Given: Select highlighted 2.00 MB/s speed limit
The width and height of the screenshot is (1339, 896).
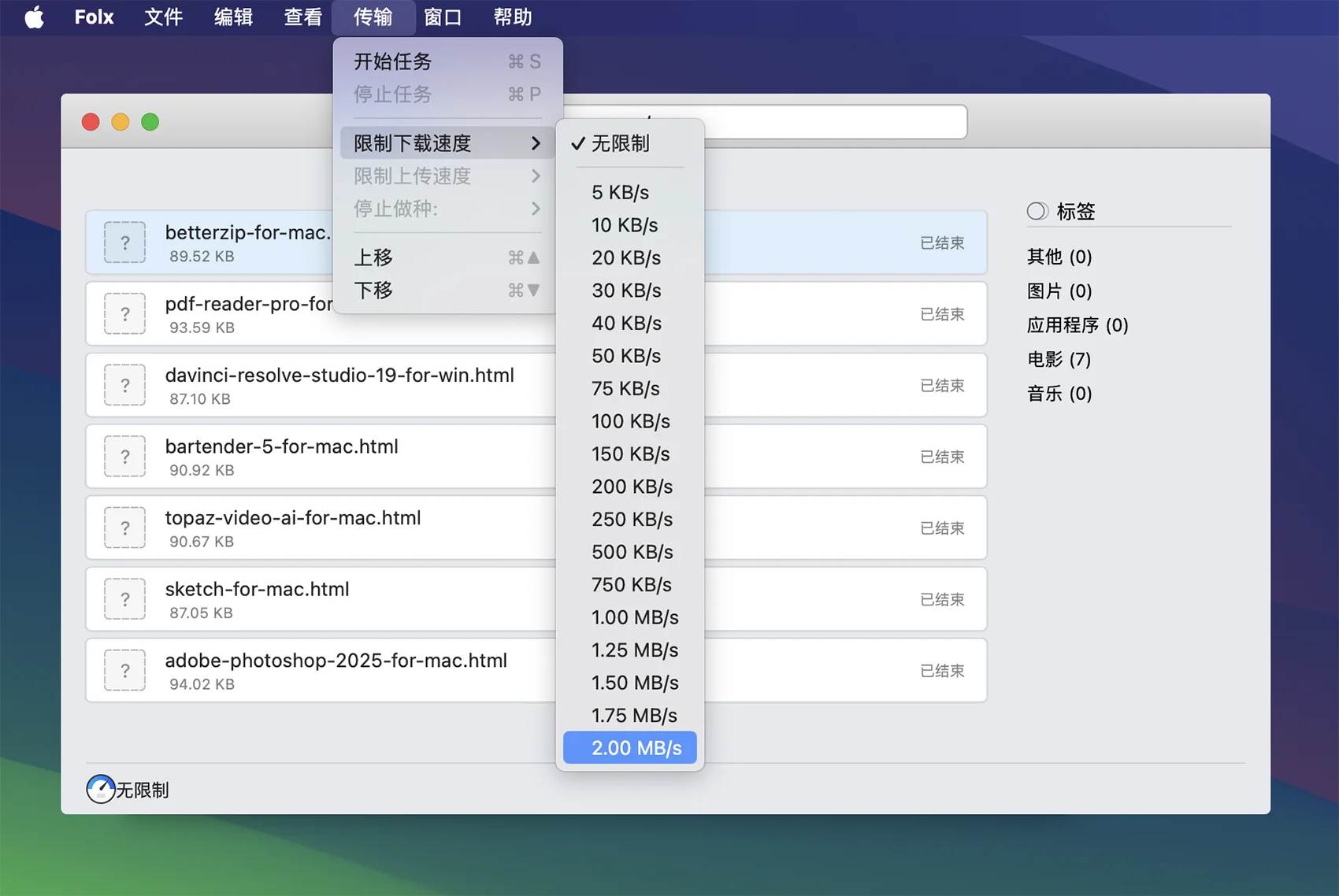Looking at the screenshot, I should click(x=630, y=748).
